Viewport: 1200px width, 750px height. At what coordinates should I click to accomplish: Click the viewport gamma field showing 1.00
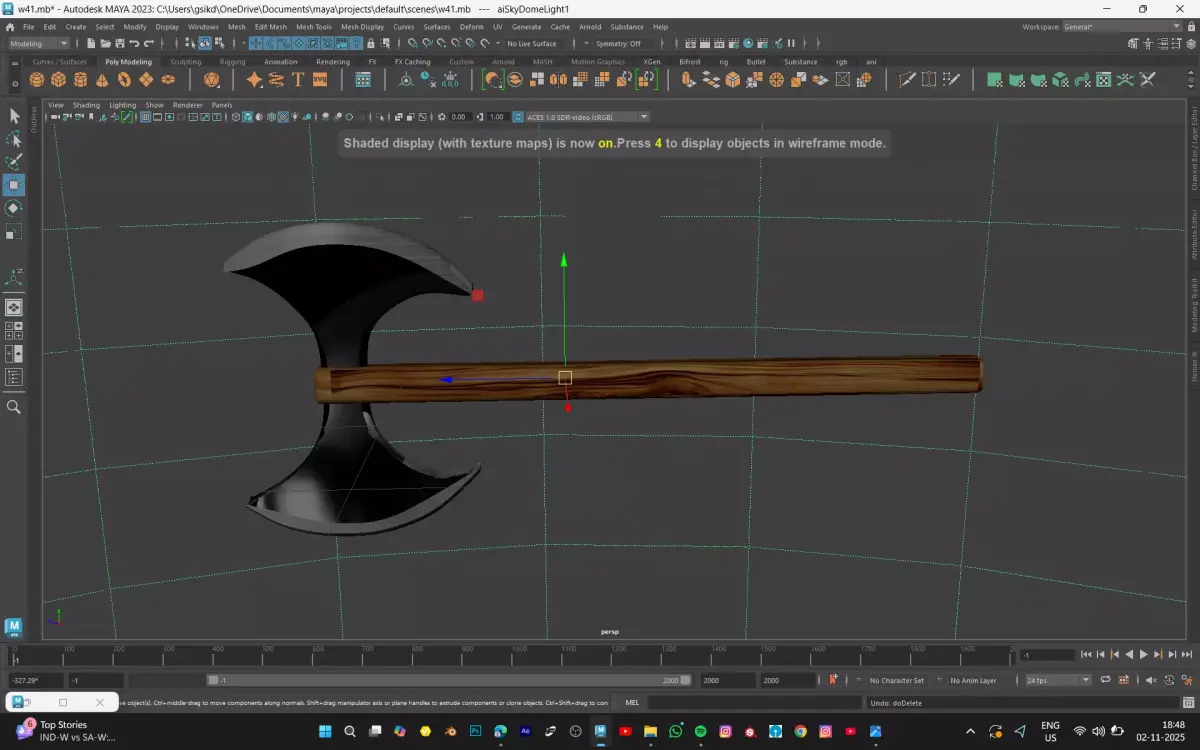click(x=495, y=117)
